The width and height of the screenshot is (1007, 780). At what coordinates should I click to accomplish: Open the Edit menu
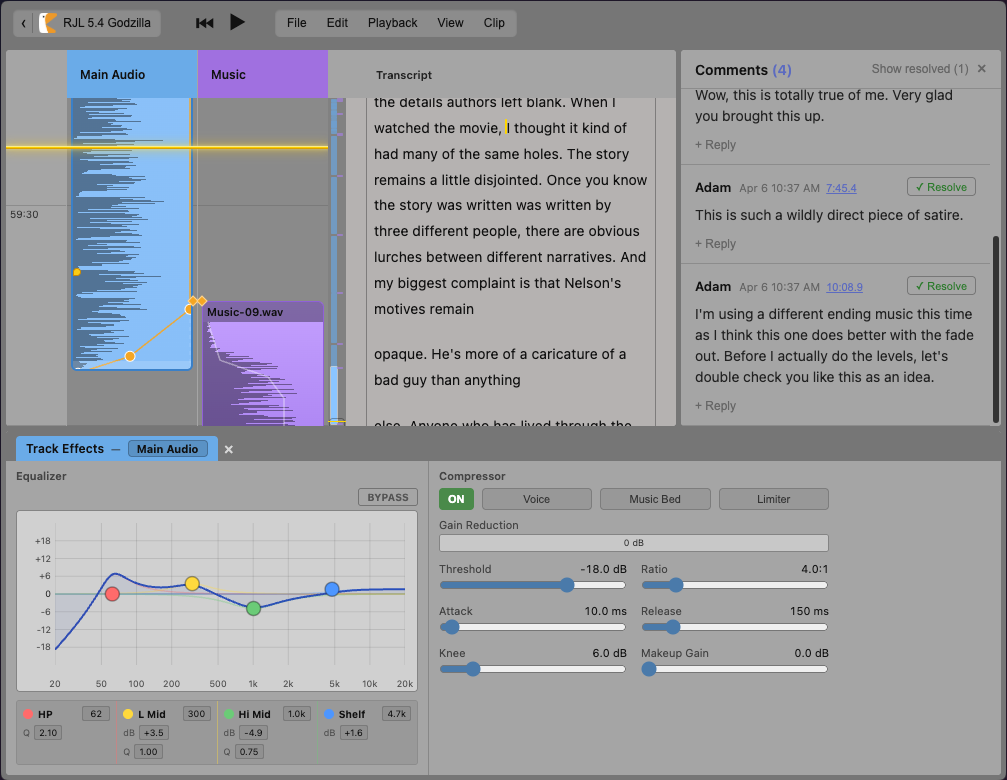[x=337, y=23]
